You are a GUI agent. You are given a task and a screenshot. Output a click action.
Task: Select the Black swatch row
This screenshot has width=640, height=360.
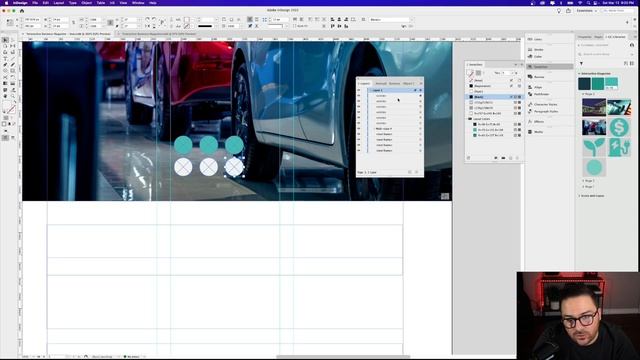[494, 97]
